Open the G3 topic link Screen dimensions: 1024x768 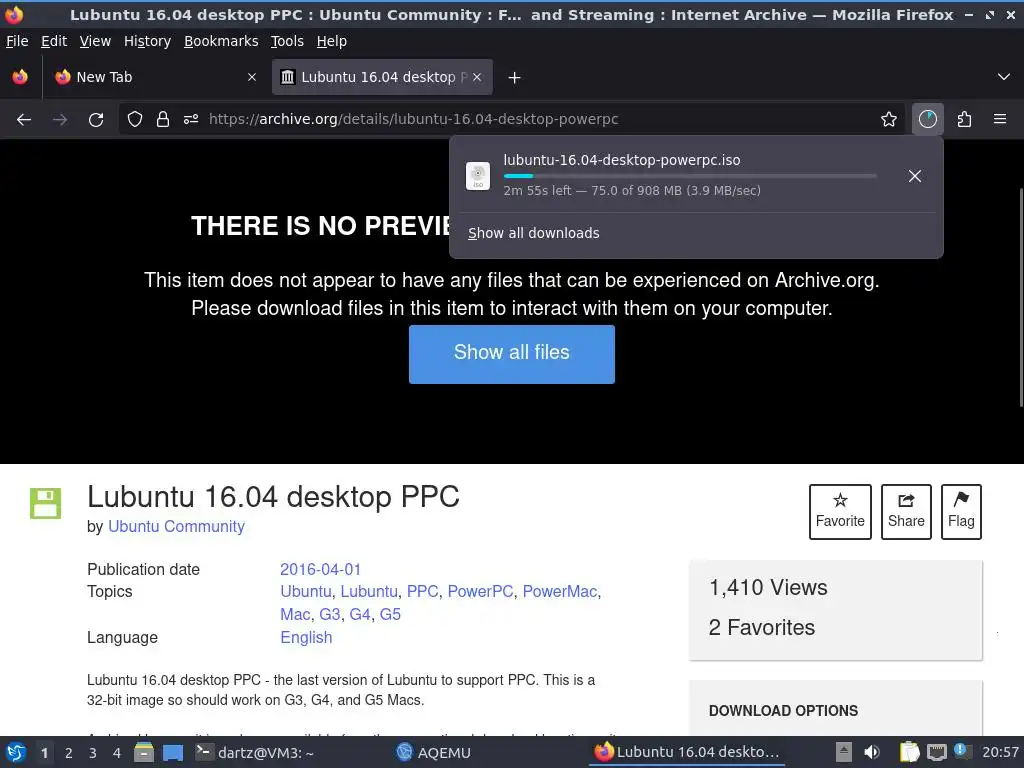pos(329,614)
